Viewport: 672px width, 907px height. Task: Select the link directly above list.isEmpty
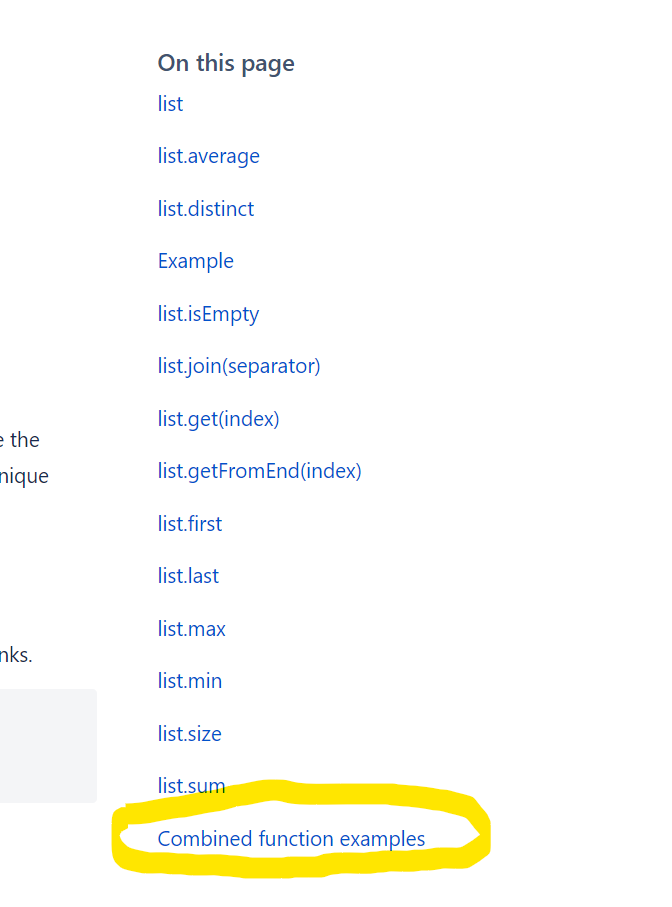pyautogui.click(x=195, y=261)
